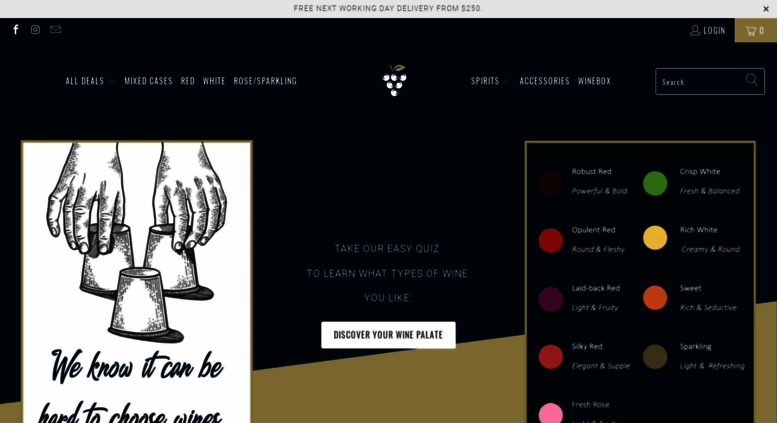
Task: Click the green Crisp White color circle
Action: click(x=655, y=183)
